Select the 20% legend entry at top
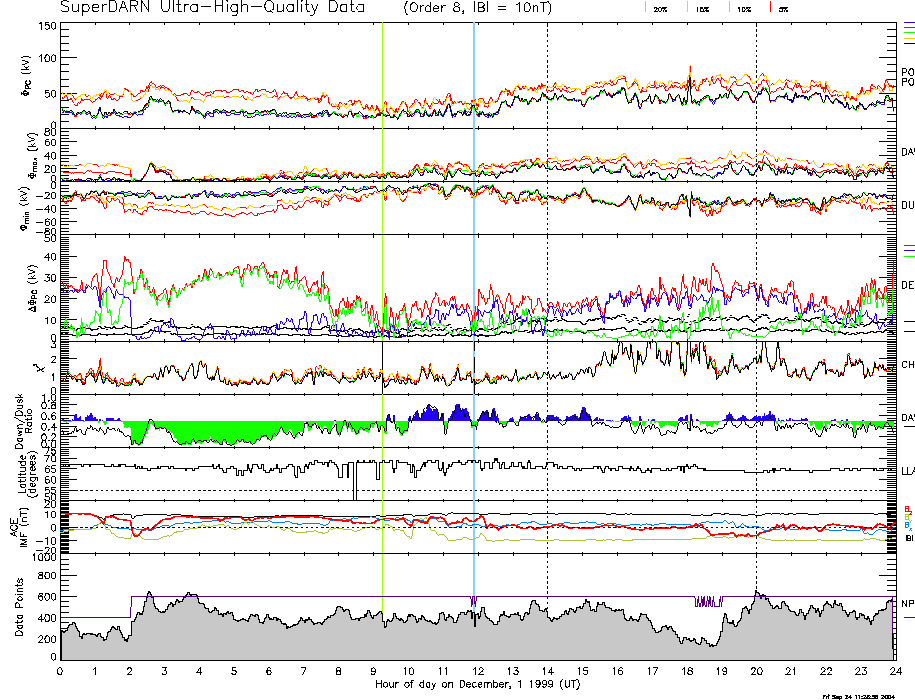Viewport: 915px width, 700px height. coord(659,8)
